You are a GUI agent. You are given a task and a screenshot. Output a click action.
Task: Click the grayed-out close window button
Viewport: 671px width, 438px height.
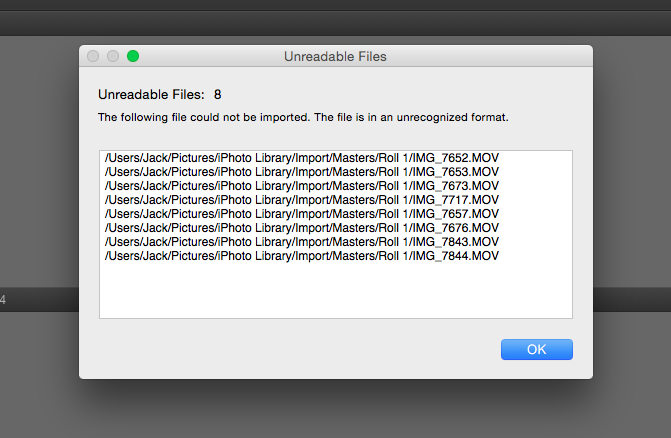pos(94,57)
